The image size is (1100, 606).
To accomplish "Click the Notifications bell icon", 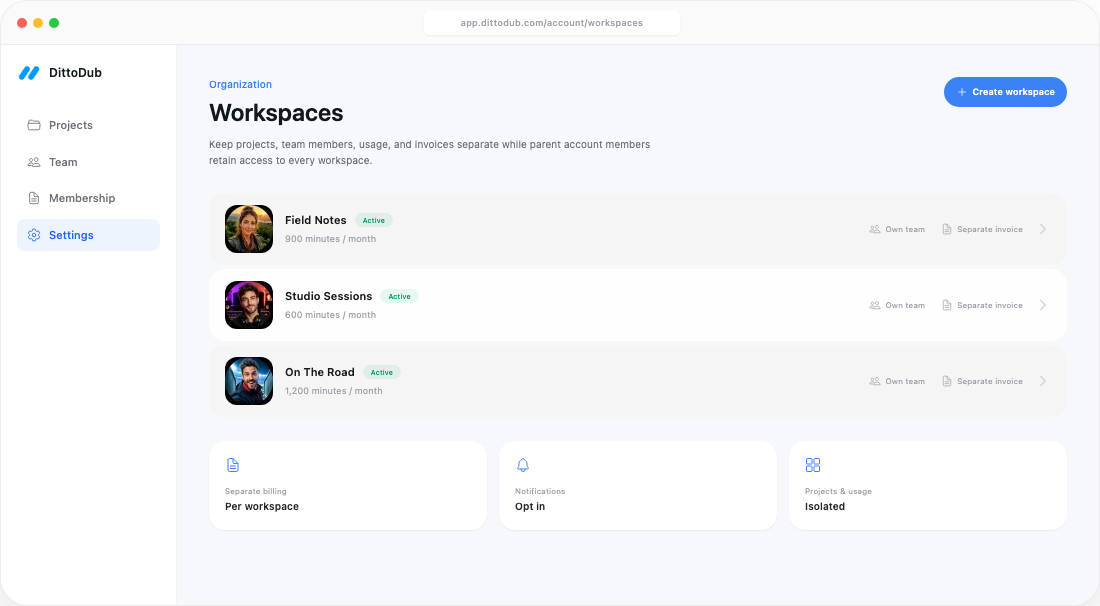I will pyautogui.click(x=523, y=465).
